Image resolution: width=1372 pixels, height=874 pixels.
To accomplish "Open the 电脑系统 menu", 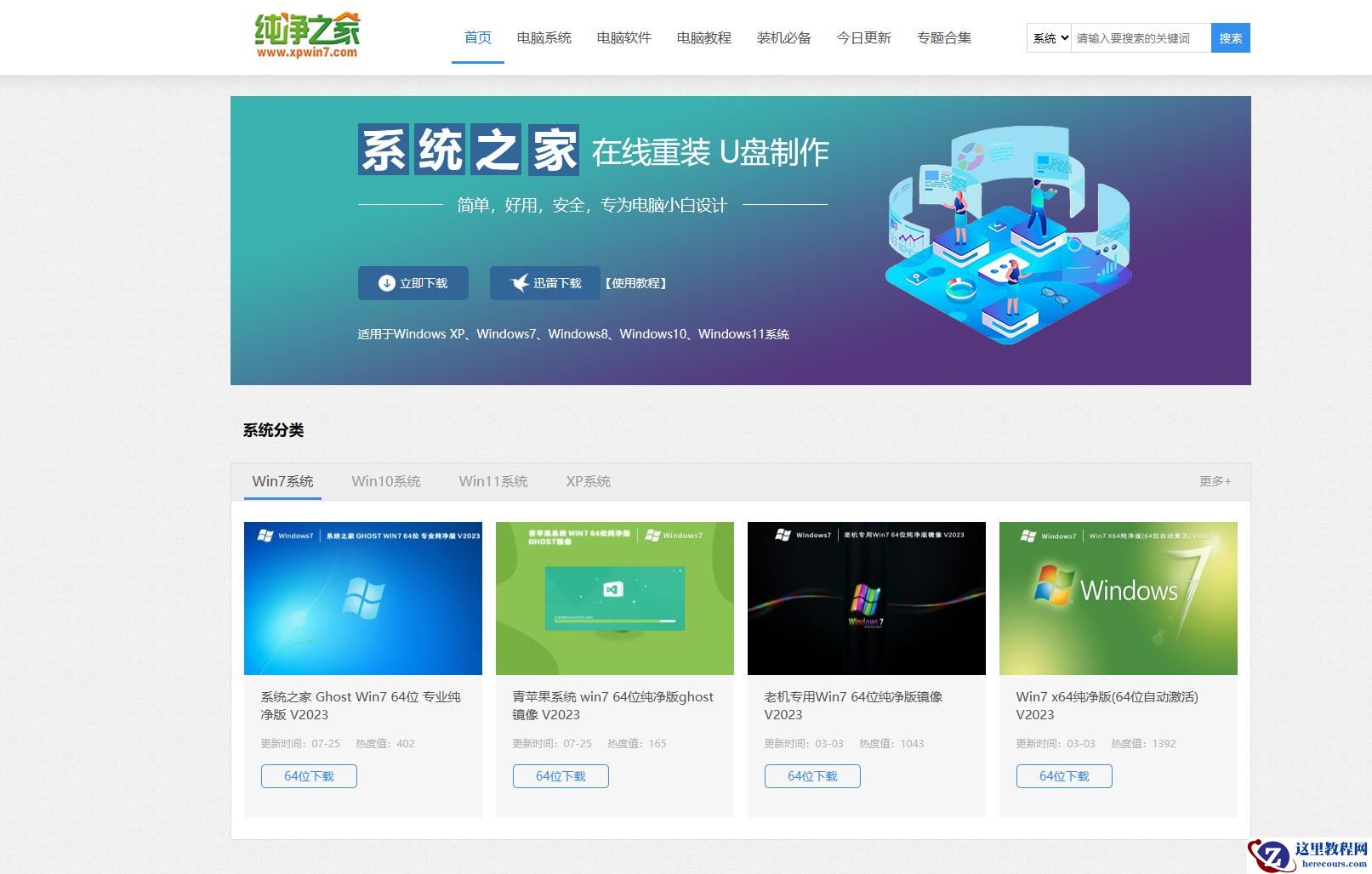I will tap(544, 37).
